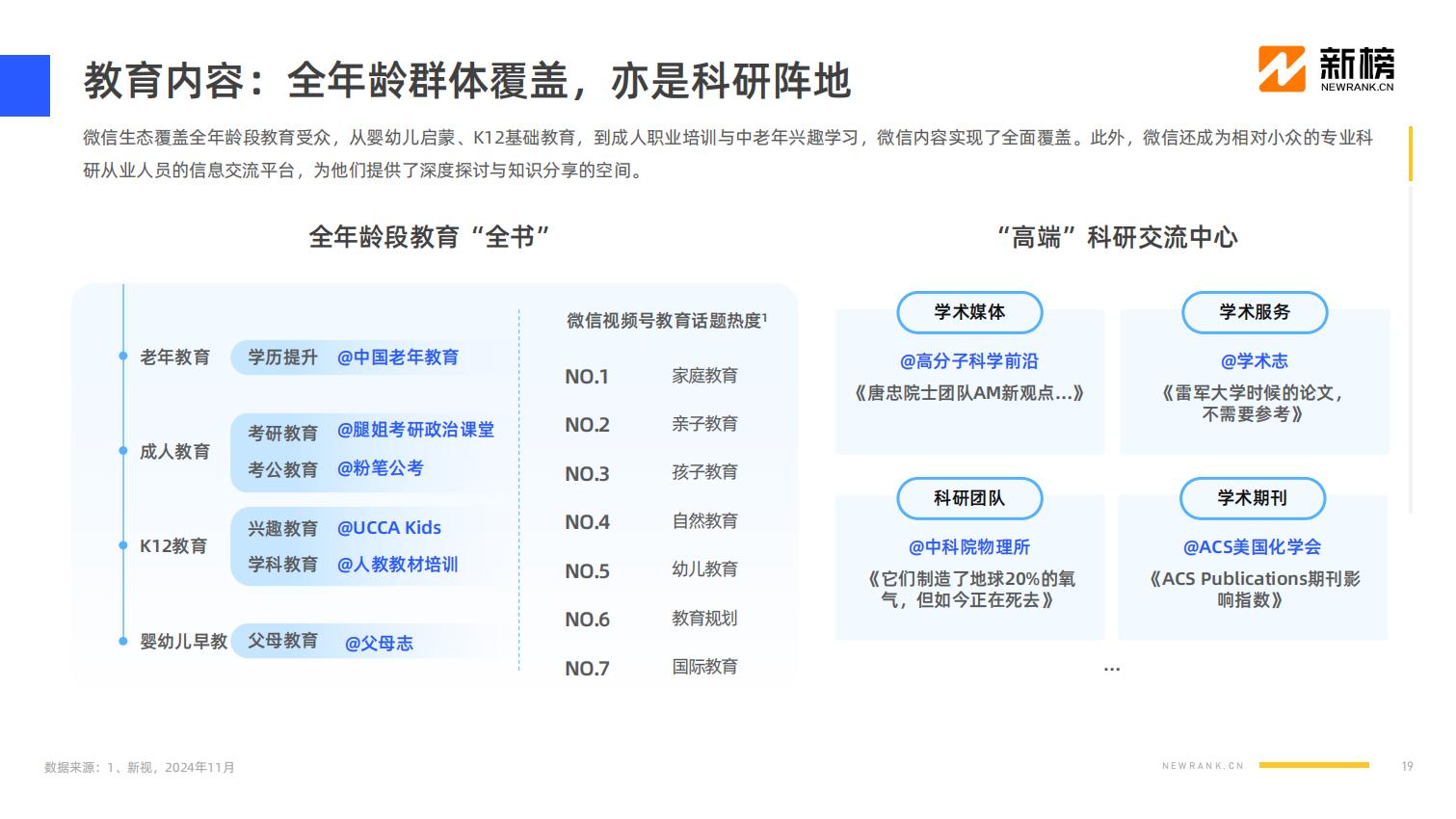Open the @父母志 account link
Image resolution: width=1456 pixels, height=819 pixels.
[x=380, y=644]
